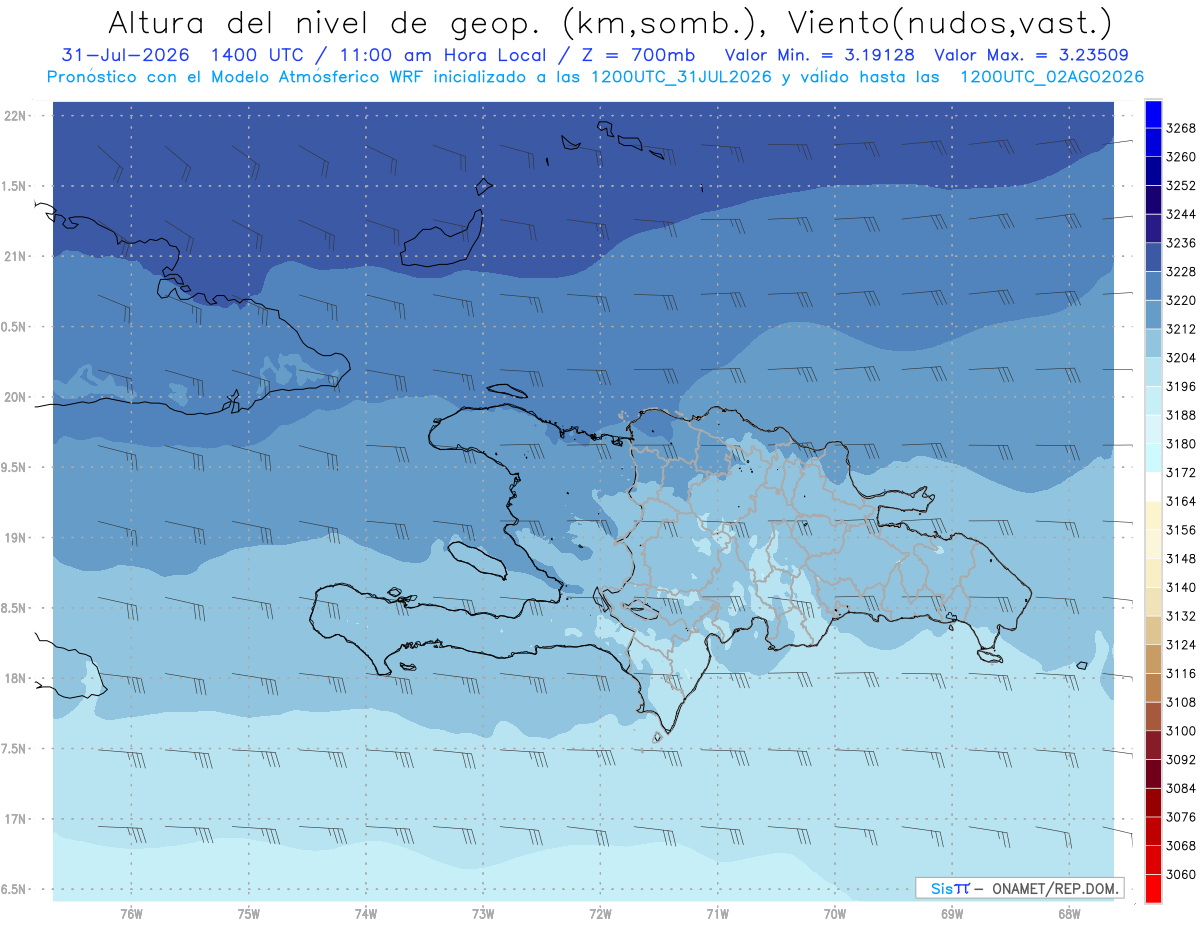Click the '17N' latitude axis label
Viewport: 1200px width, 927px height.
click(15, 819)
